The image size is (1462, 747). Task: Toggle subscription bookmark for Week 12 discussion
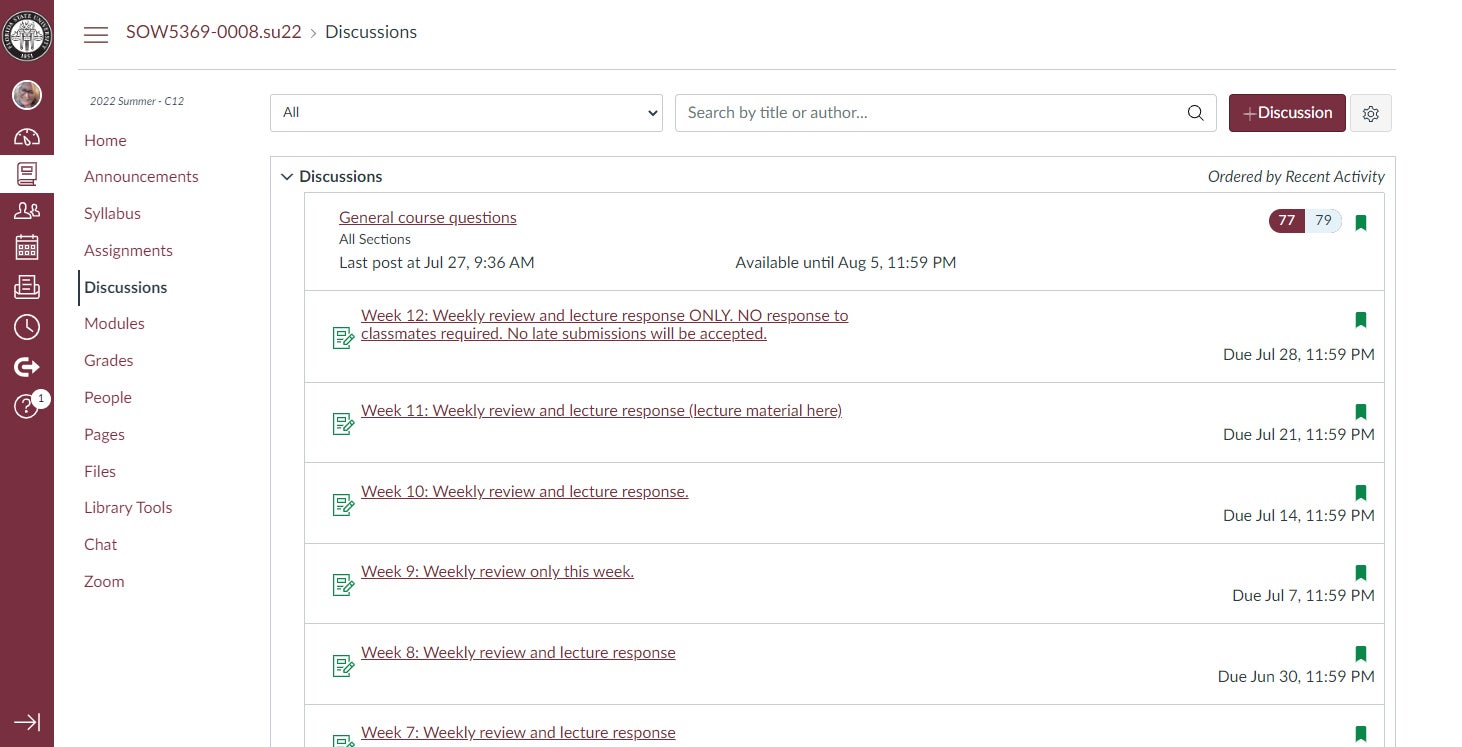(1360, 320)
